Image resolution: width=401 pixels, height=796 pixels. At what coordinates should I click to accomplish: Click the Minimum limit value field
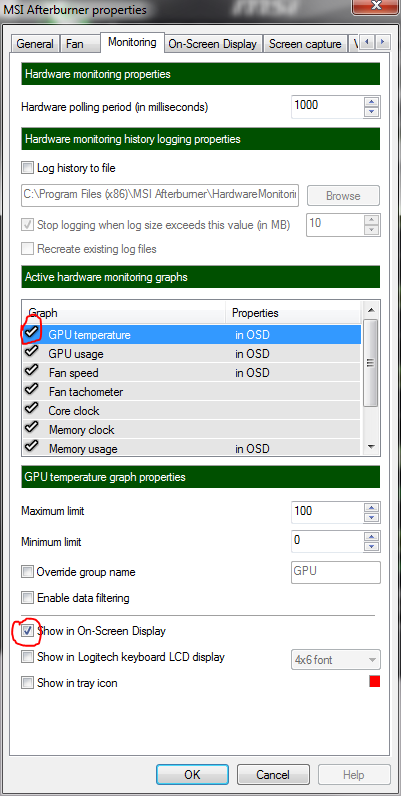point(327,542)
